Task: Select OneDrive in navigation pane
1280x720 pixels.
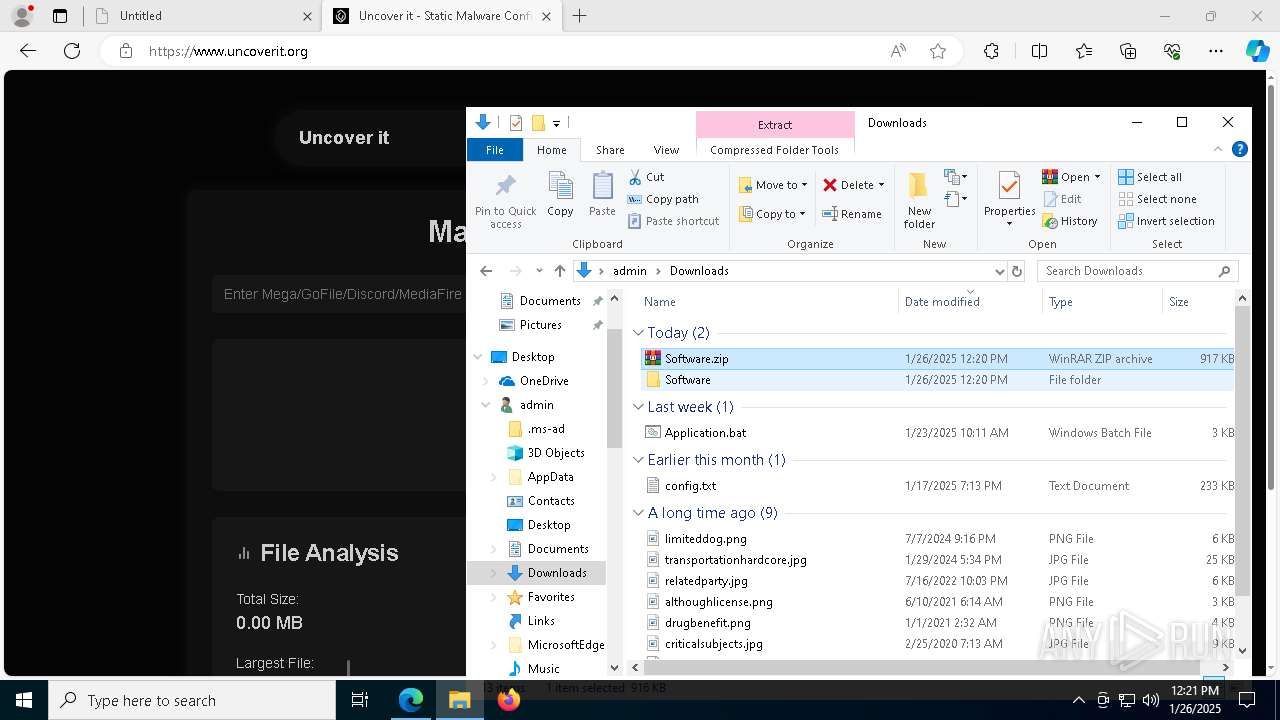Action: click(x=544, y=381)
